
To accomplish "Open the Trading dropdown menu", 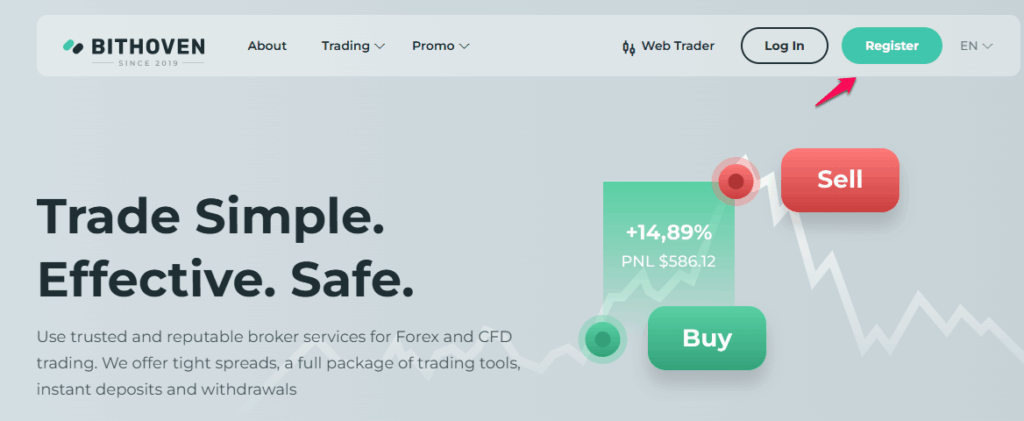I will click(353, 46).
